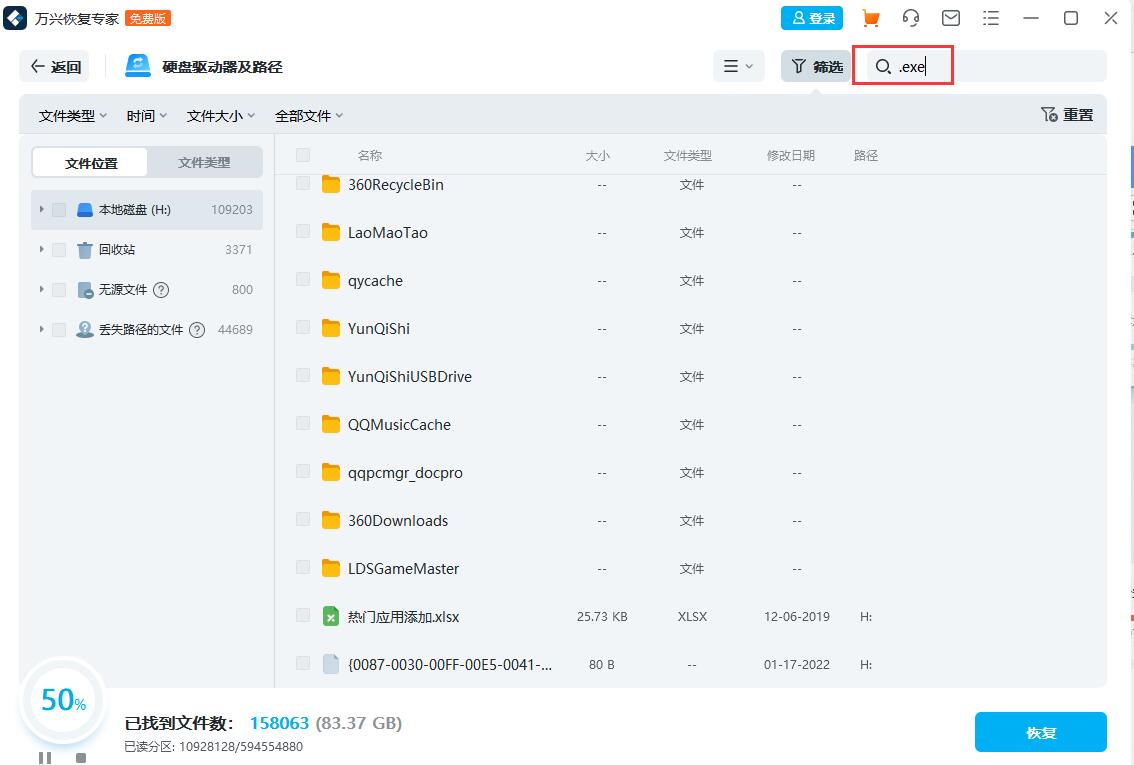Click the 登录 login button
Viewport: 1134px width, 765px height.
point(811,18)
